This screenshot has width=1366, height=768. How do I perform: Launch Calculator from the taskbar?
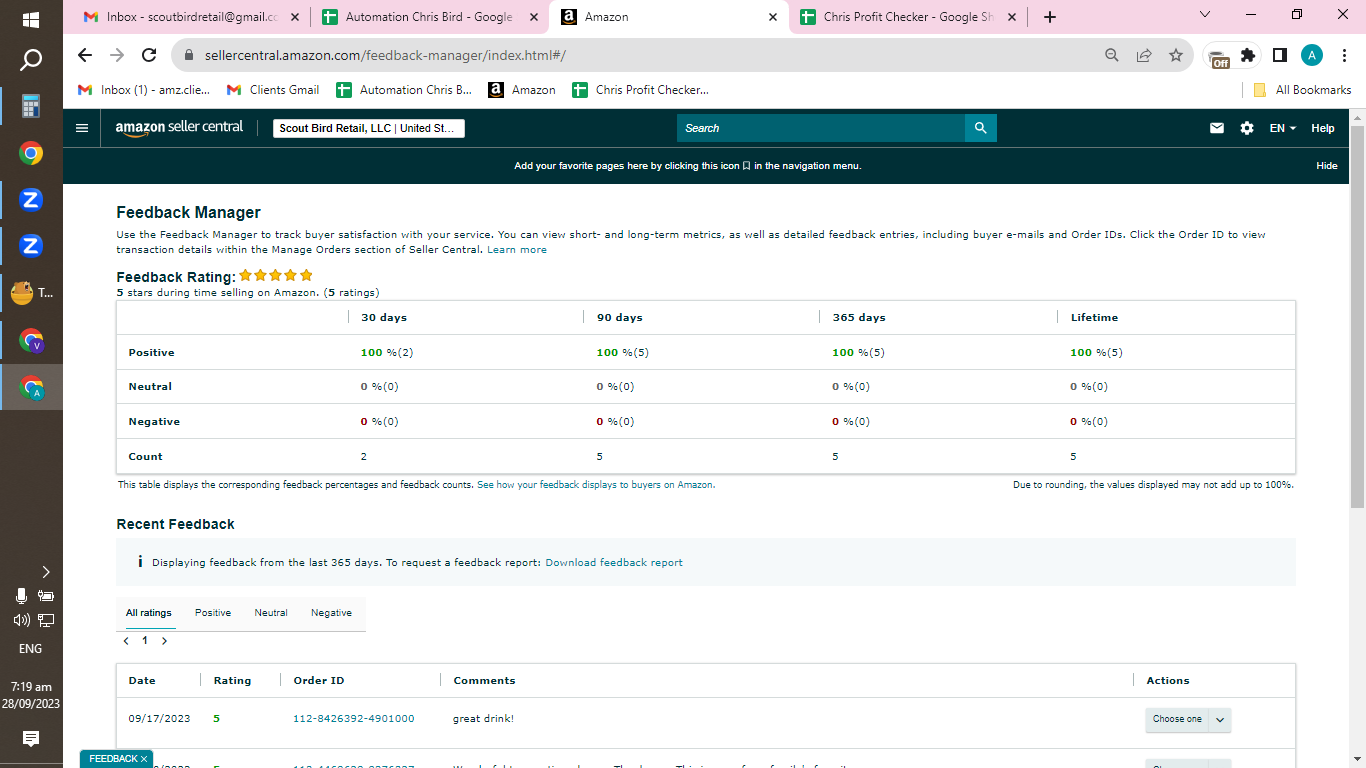pyautogui.click(x=31, y=107)
